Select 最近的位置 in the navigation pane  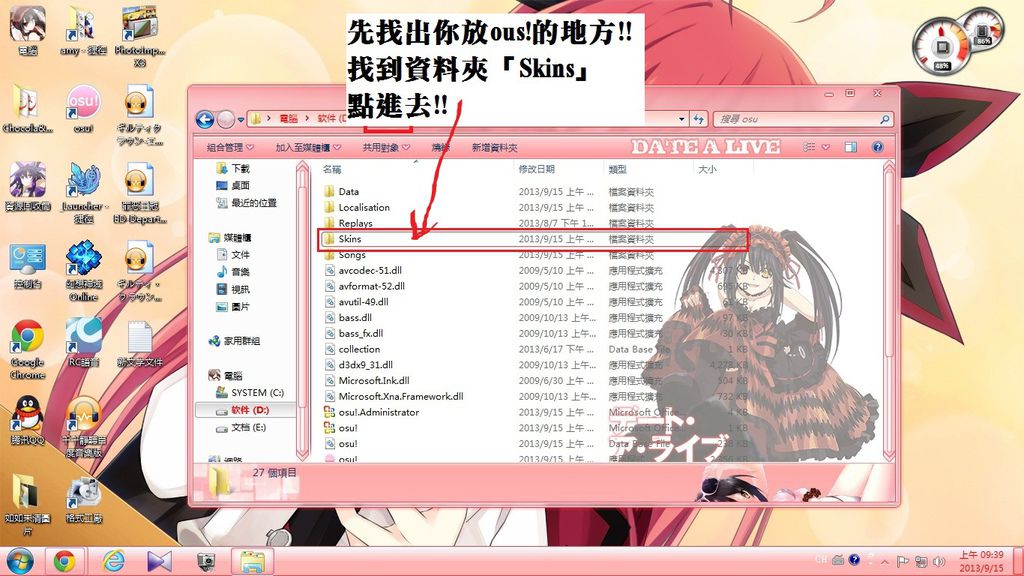tap(246, 203)
